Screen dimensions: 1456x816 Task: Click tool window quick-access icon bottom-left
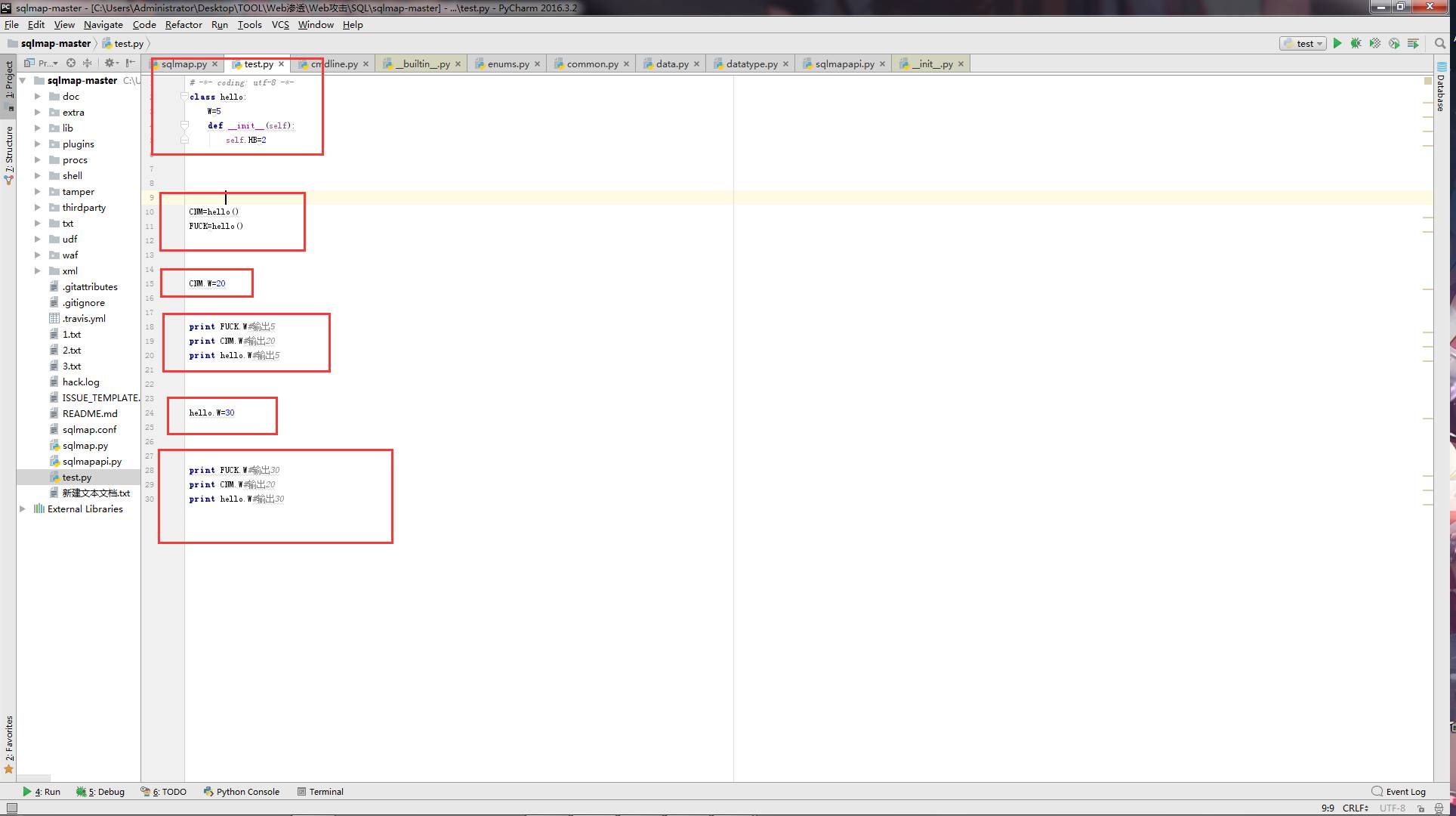[11, 808]
